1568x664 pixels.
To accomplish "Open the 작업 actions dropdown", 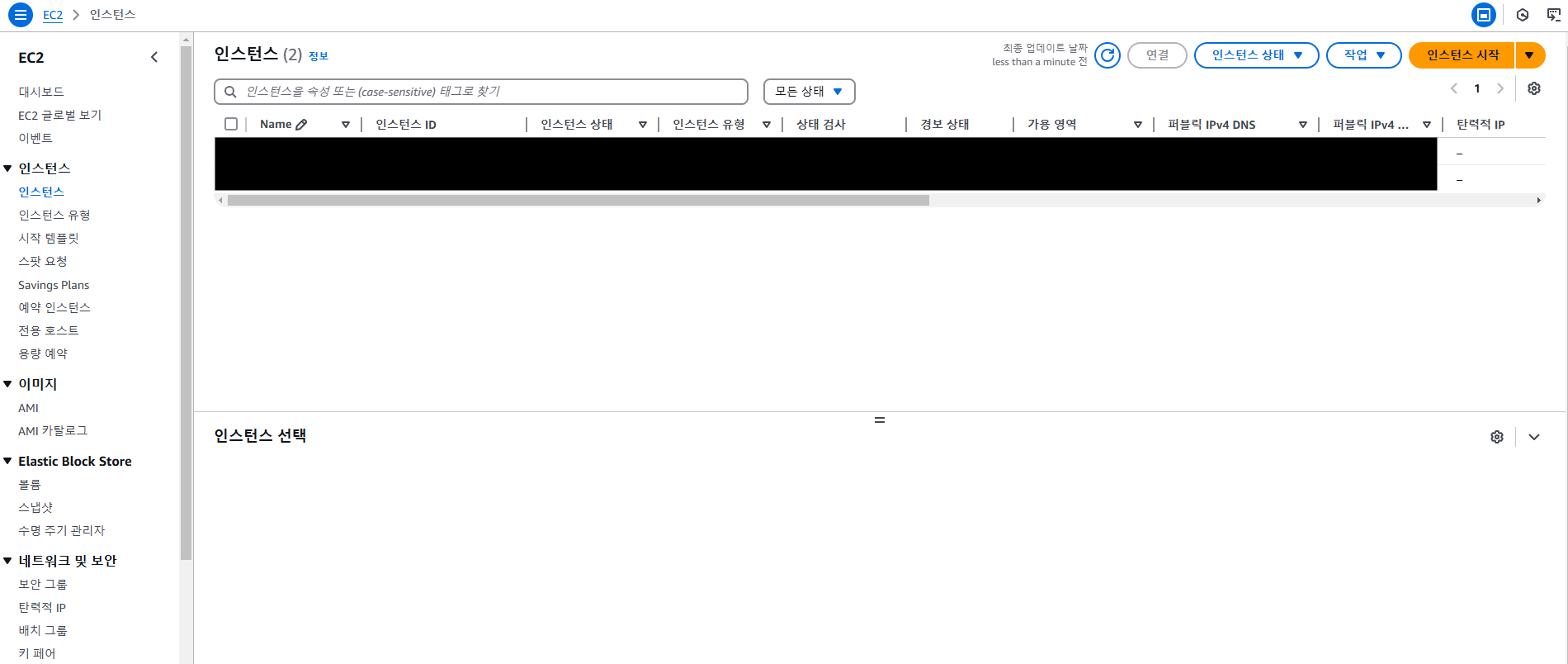I will (1363, 55).
